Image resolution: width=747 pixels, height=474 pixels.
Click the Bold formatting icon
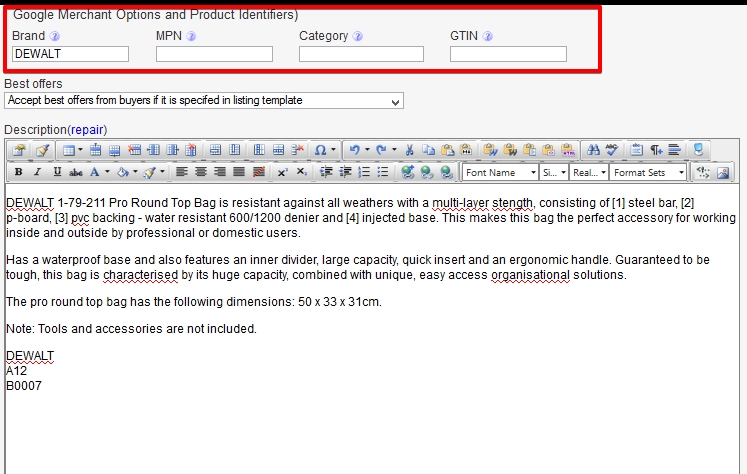[x=19, y=172]
